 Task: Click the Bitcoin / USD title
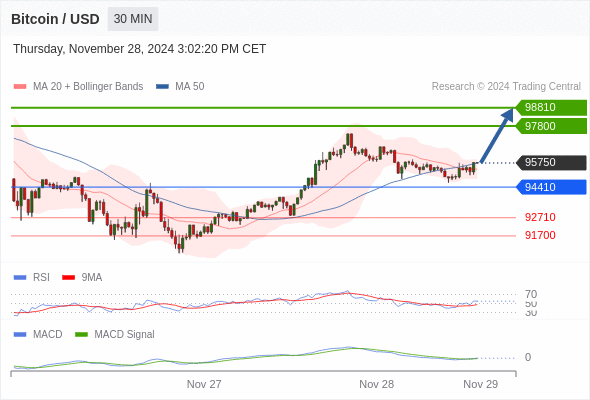(55, 19)
